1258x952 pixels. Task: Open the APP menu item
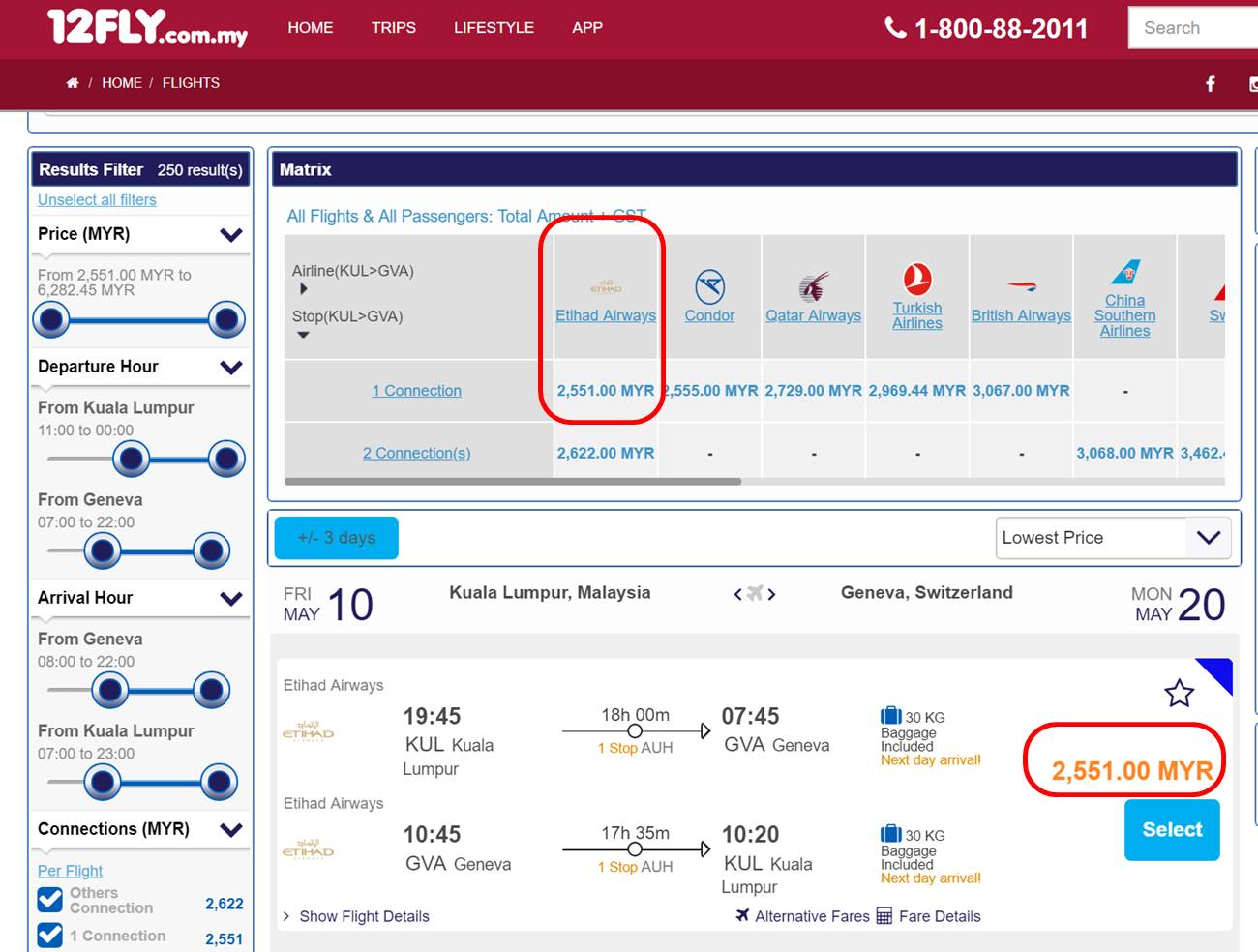tap(587, 28)
